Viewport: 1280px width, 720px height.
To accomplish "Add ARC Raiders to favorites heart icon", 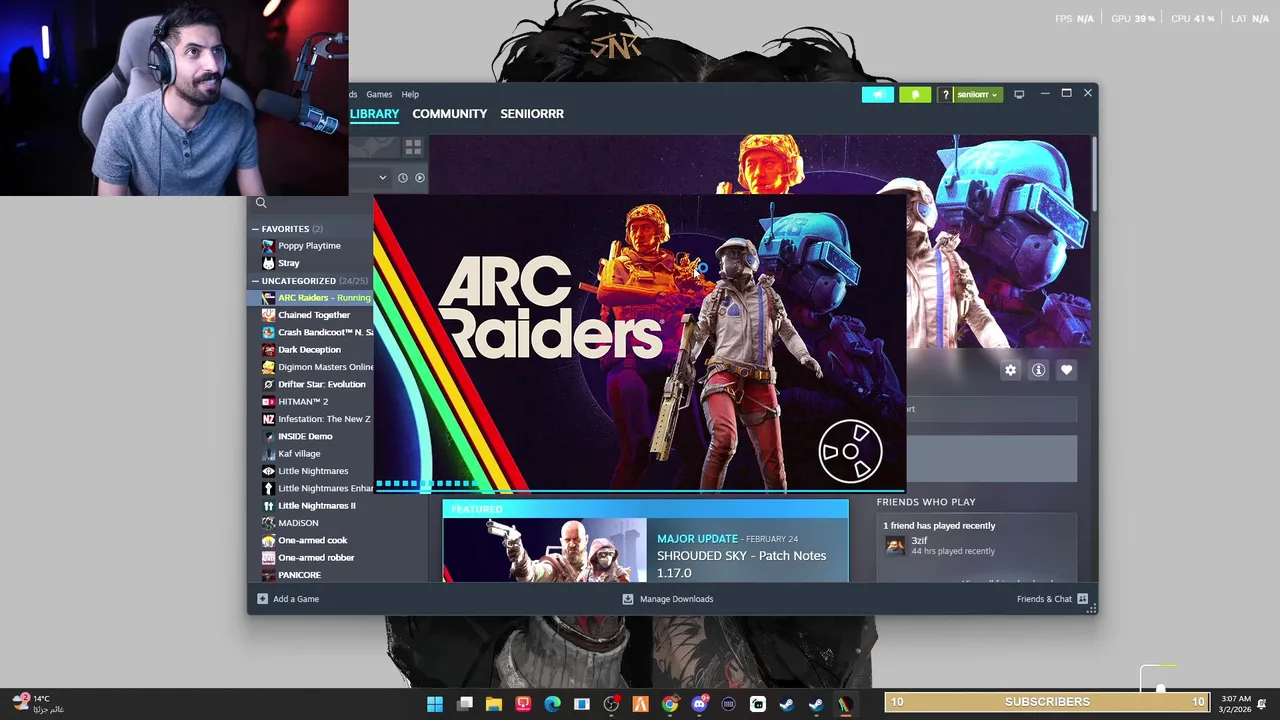I will (1066, 370).
